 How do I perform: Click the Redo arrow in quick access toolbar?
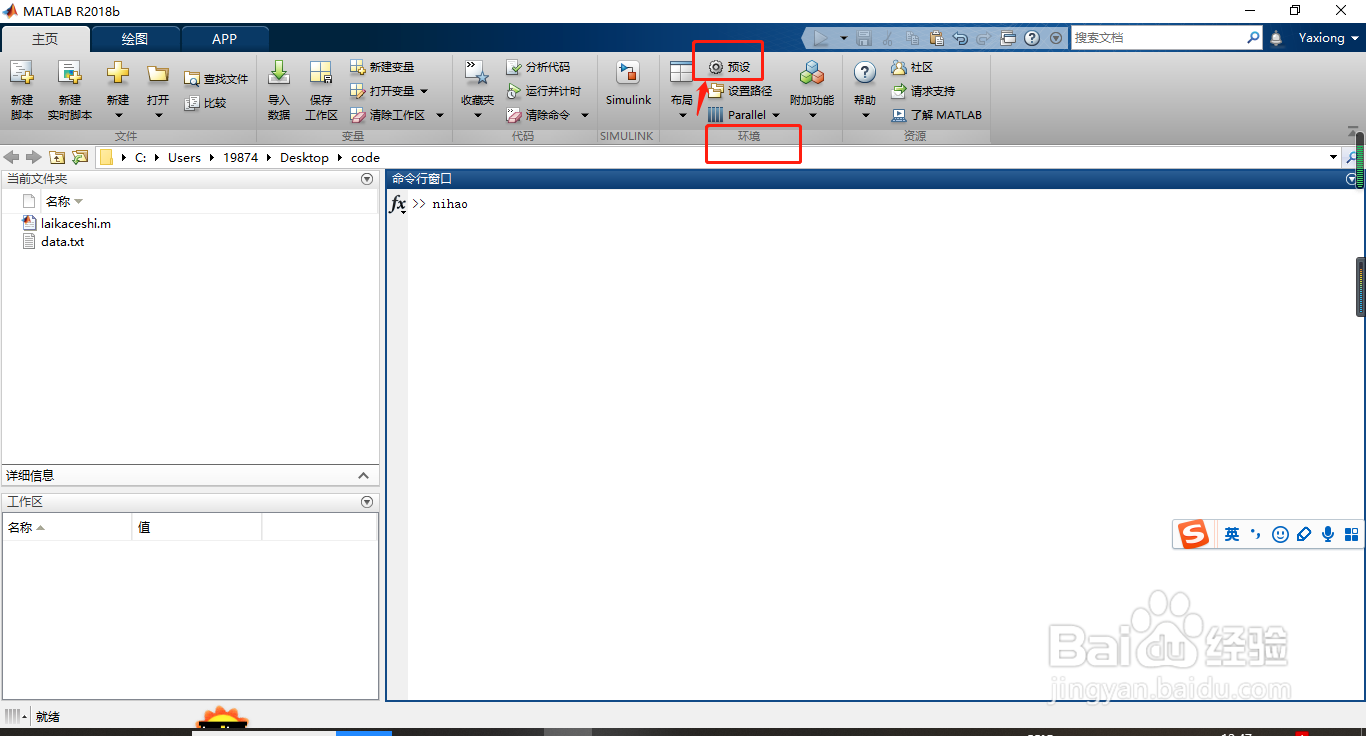coord(984,38)
